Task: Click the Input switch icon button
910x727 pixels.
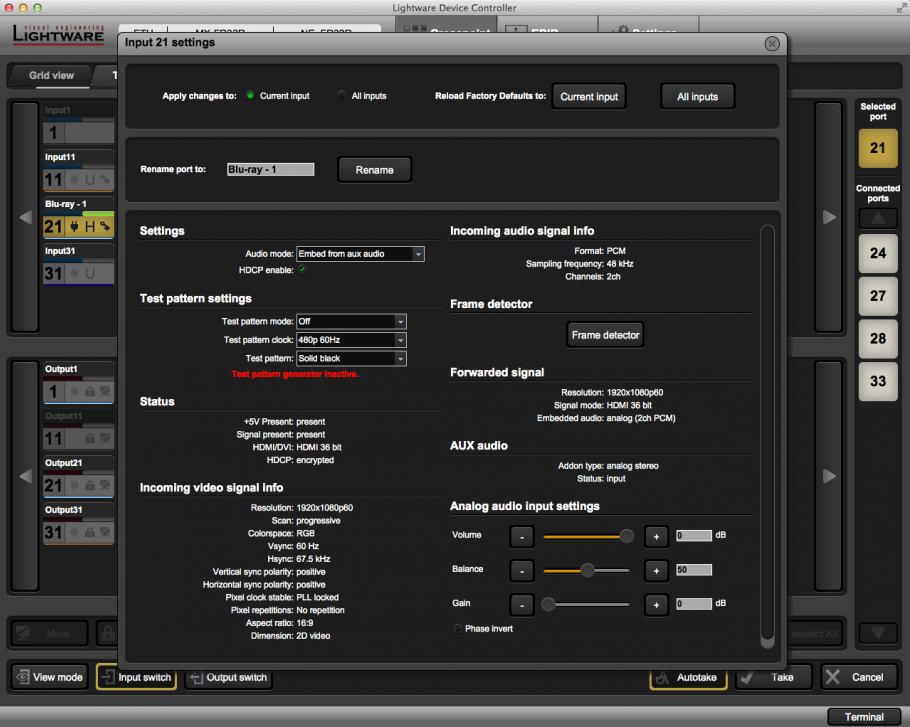Action: click(136, 677)
